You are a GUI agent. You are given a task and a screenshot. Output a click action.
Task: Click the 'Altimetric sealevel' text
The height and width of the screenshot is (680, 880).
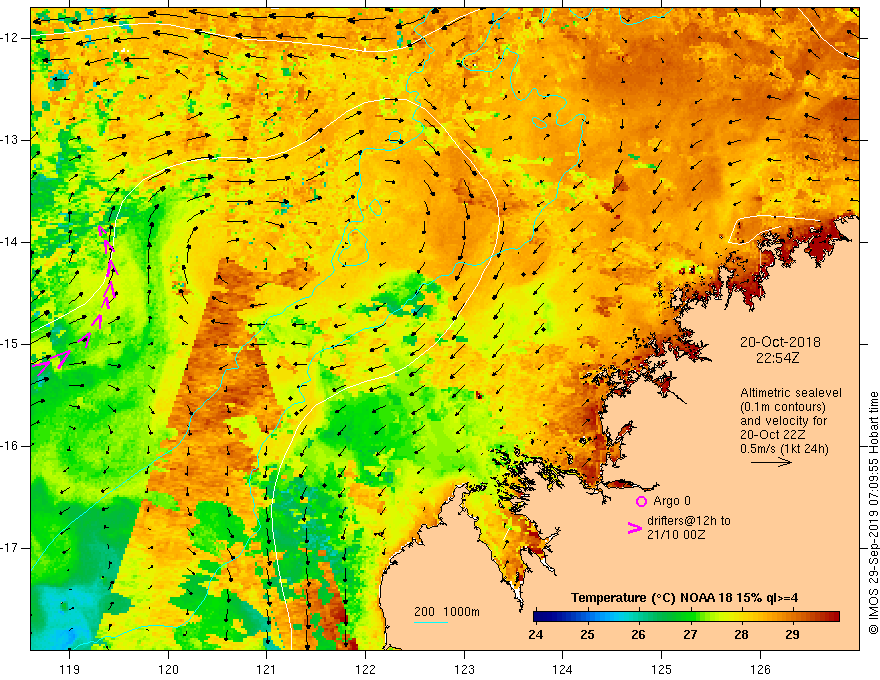point(791,393)
